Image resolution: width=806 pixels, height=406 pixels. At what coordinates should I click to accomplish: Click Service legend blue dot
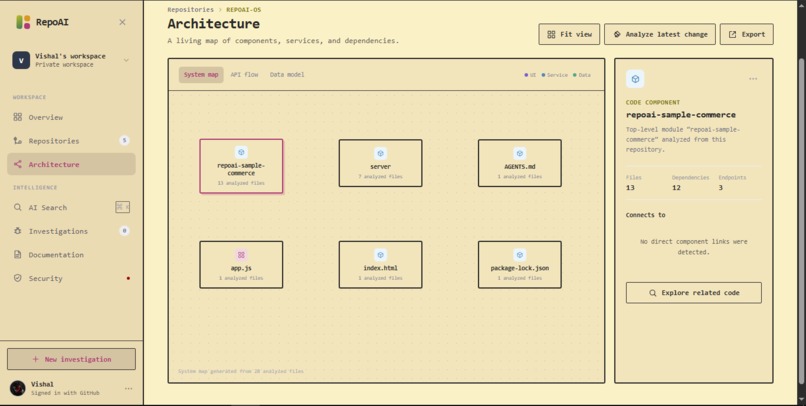[x=543, y=75]
